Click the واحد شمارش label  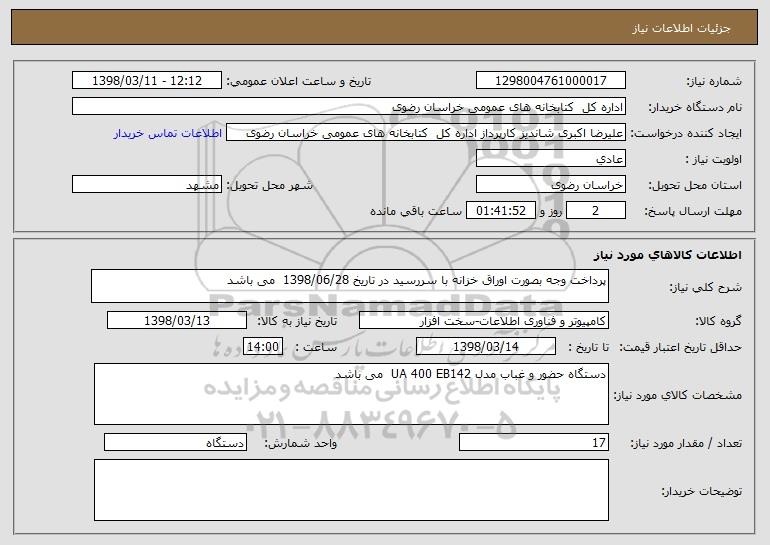click(301, 443)
